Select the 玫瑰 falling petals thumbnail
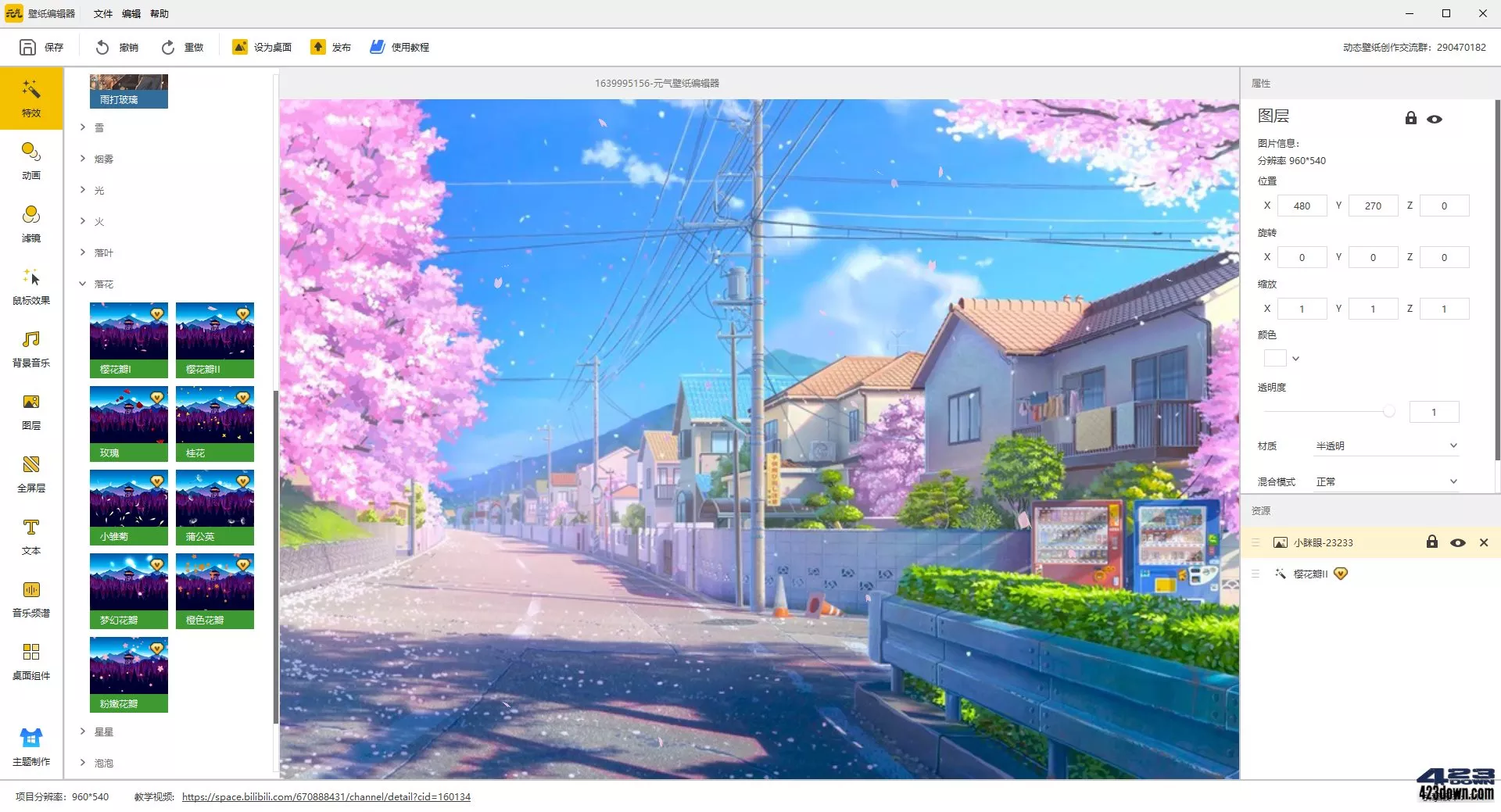Viewport: 1501px width, 812px height. pyautogui.click(x=129, y=423)
